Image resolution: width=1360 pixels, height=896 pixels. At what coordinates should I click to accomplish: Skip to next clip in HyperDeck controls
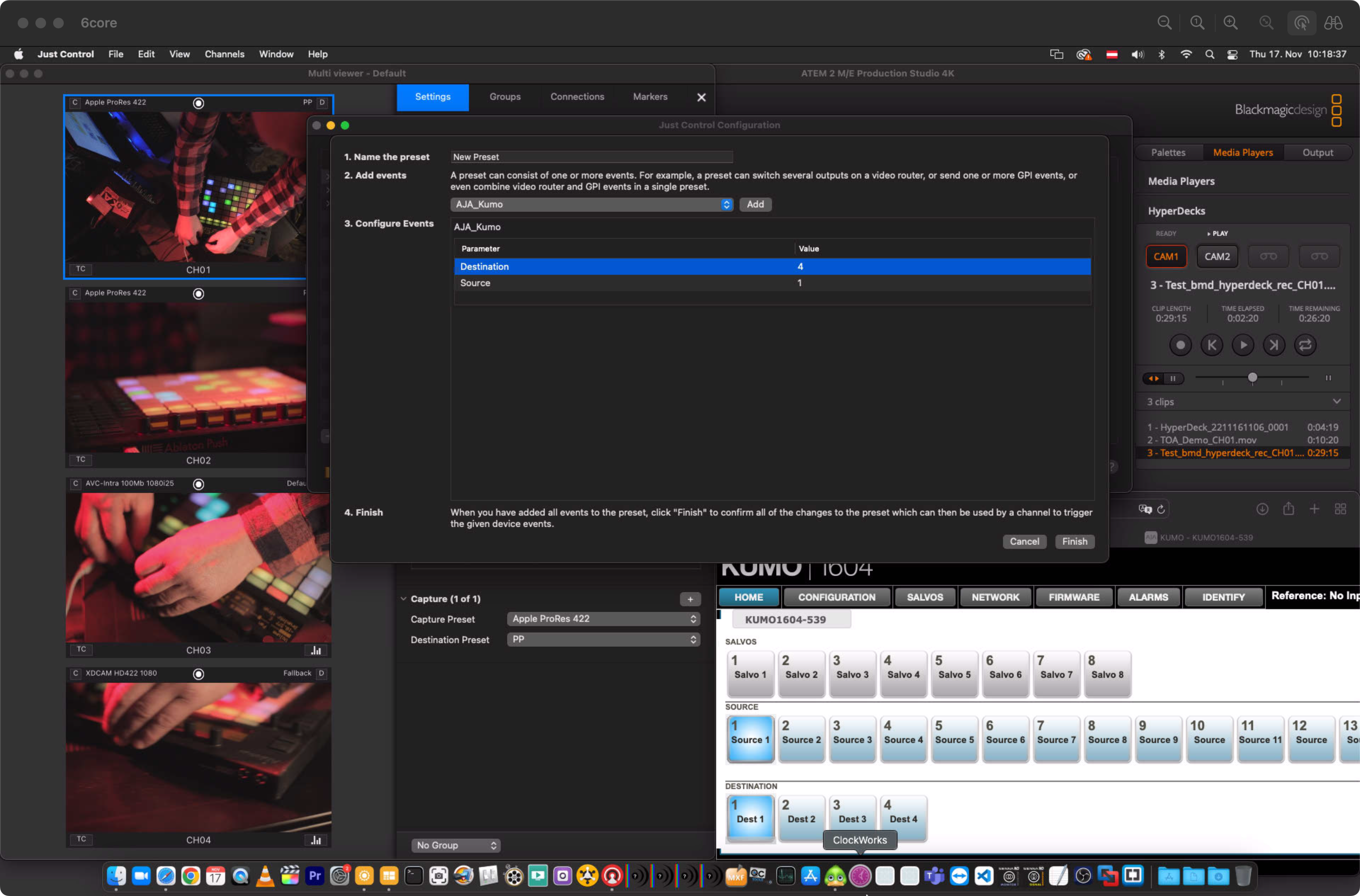pyautogui.click(x=1274, y=344)
